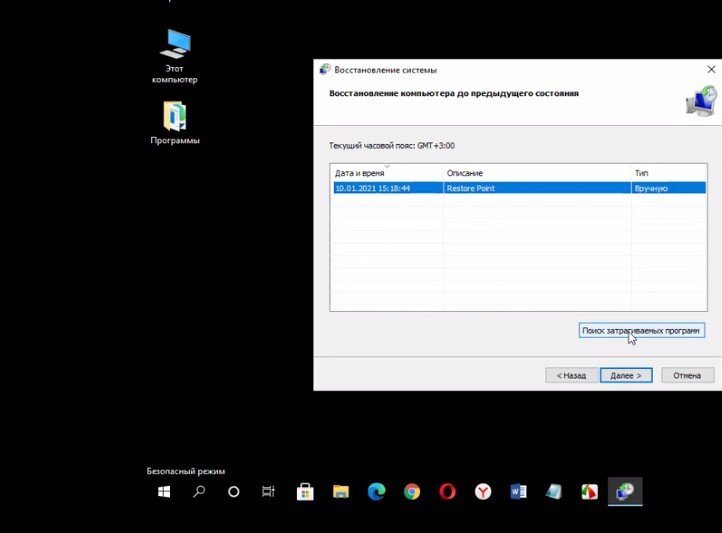This screenshot has height=533, width=722.
Task: Cancel the restore with "Отмена"
Action: [x=687, y=376]
